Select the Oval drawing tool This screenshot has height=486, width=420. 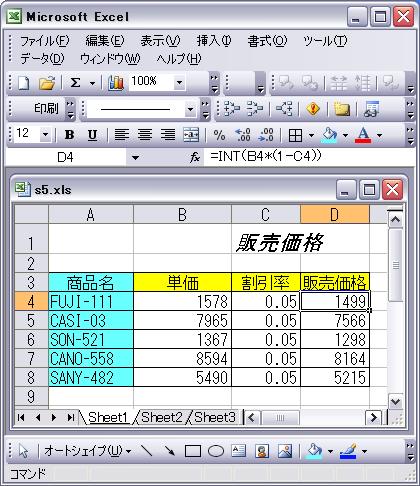coord(216,451)
